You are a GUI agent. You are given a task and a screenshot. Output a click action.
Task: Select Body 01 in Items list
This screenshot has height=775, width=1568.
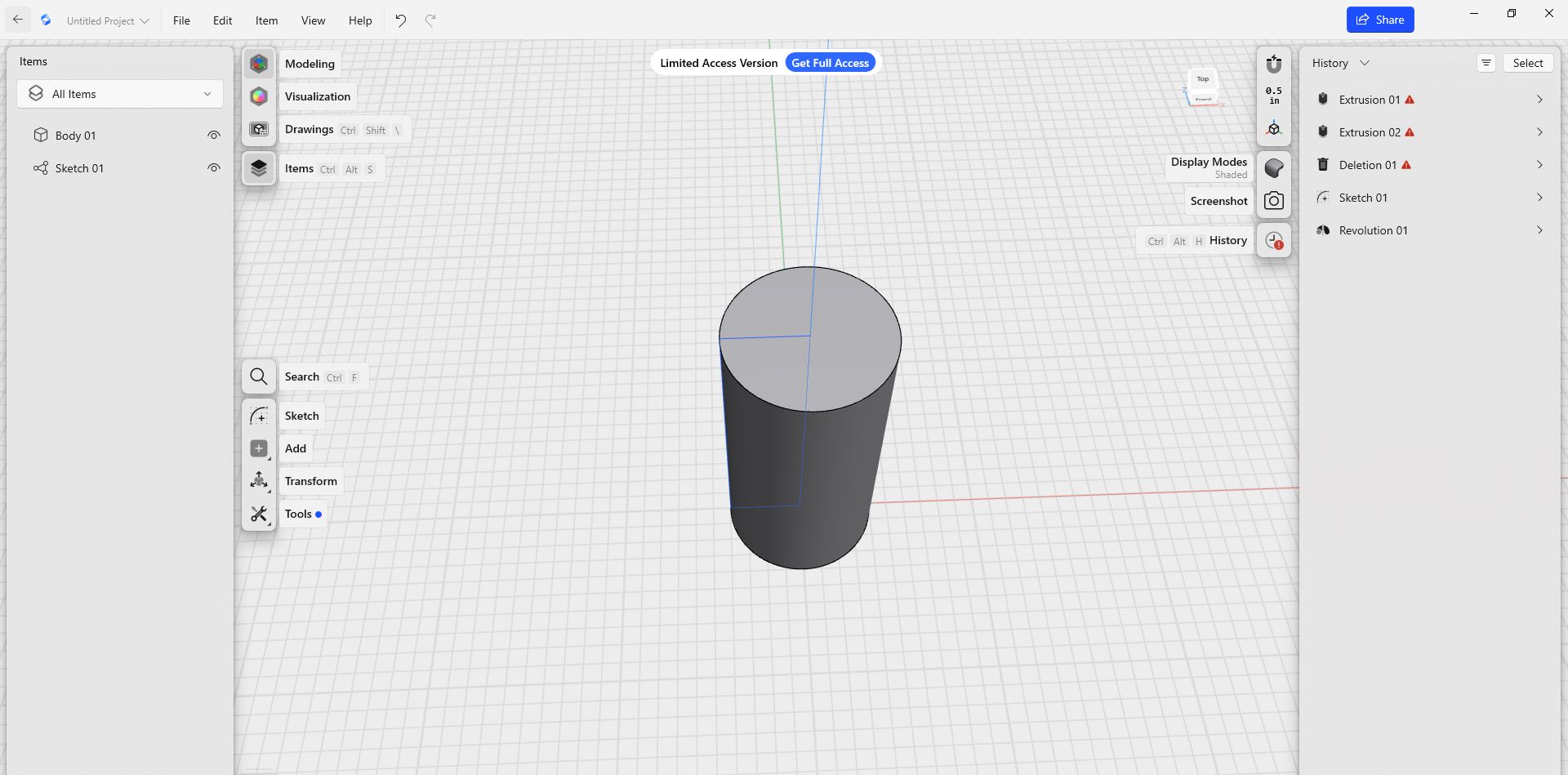click(75, 136)
